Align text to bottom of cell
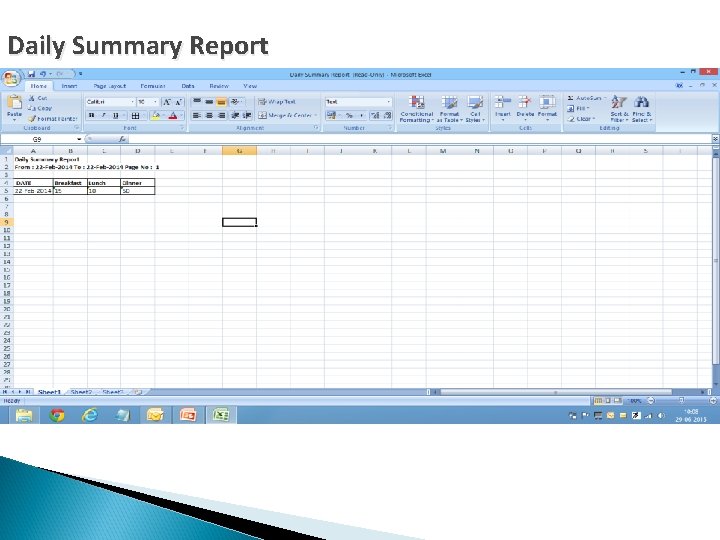This screenshot has height=540, width=720. (221, 101)
